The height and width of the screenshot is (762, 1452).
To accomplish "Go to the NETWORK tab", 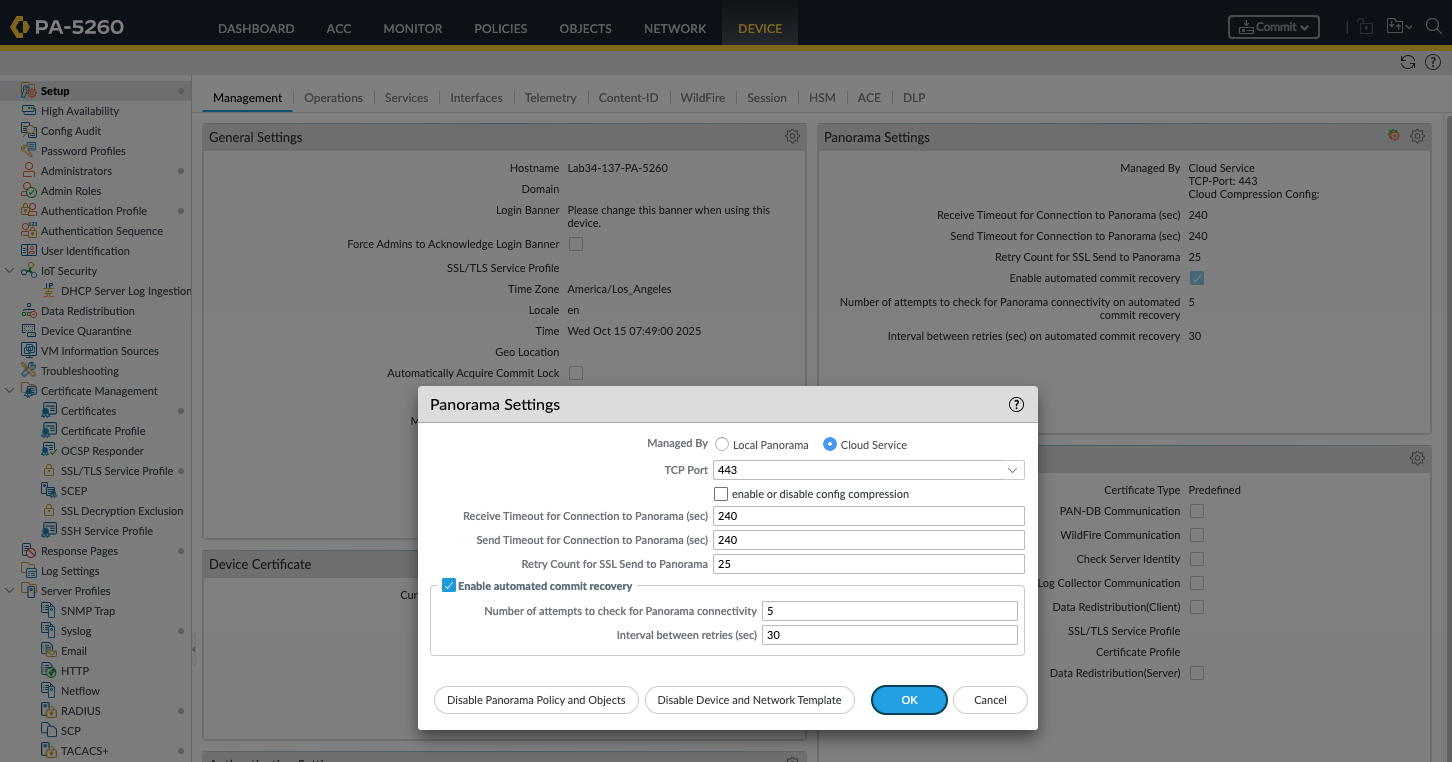I will pyautogui.click(x=675, y=28).
